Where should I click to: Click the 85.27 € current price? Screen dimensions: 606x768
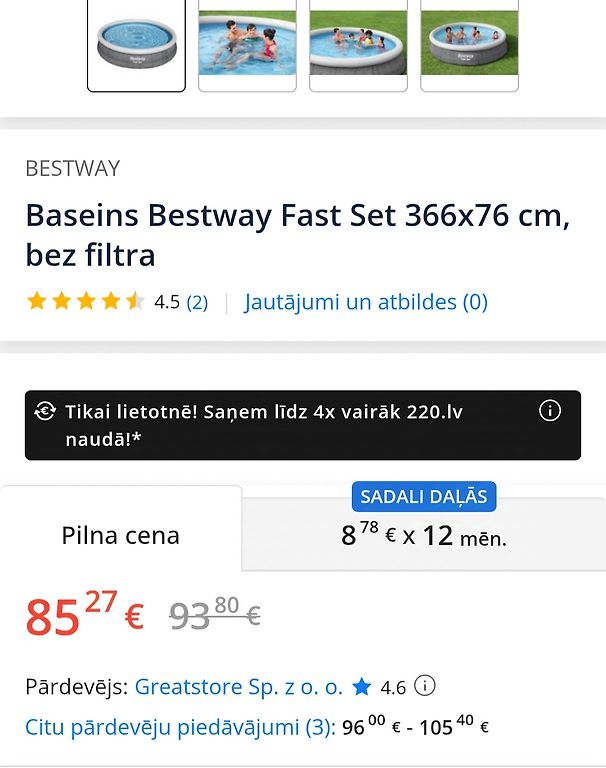[x=85, y=614]
